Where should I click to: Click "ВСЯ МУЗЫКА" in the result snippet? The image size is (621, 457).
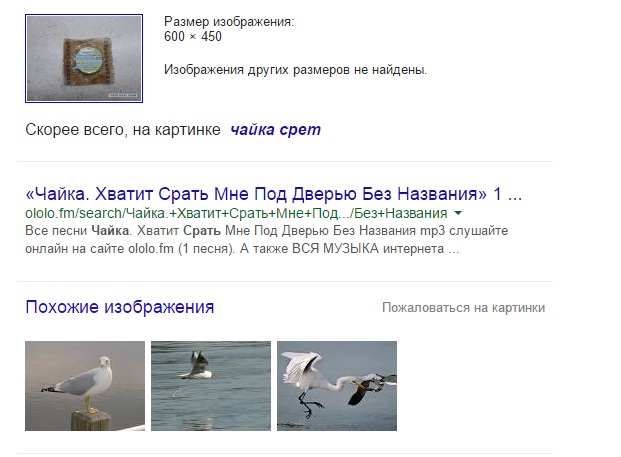pos(335,249)
